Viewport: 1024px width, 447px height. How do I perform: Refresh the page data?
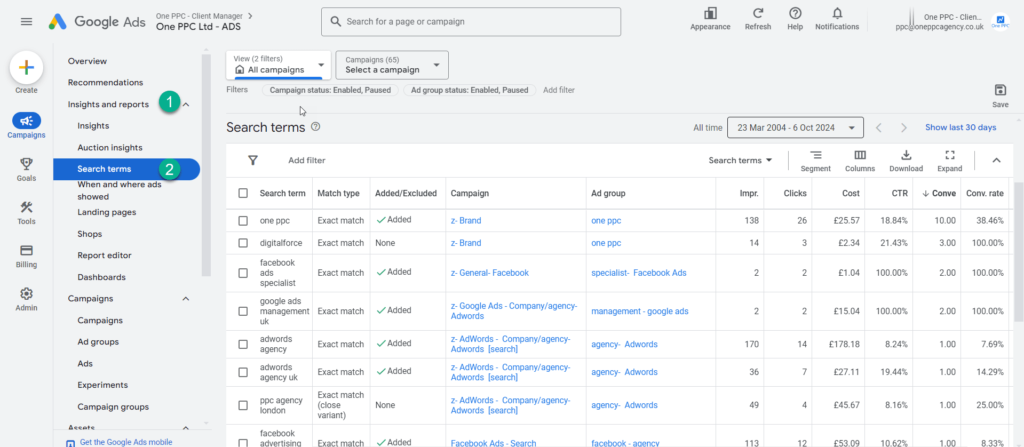758,13
